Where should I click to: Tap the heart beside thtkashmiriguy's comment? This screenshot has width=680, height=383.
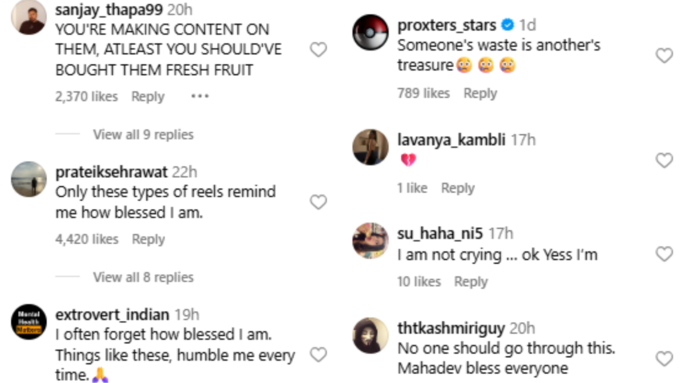coord(664,359)
